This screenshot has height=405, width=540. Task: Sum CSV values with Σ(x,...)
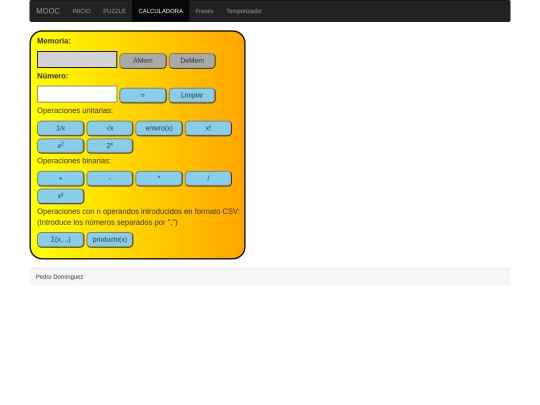pyautogui.click(x=61, y=240)
